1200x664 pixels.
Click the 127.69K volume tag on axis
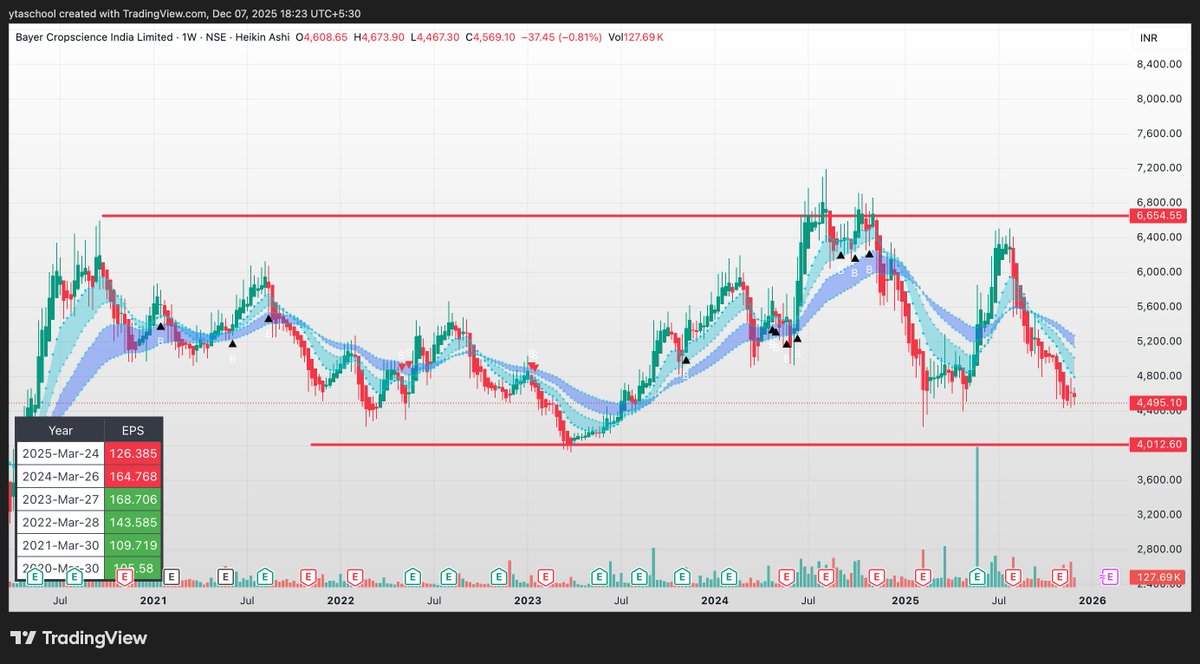pyautogui.click(x=1157, y=578)
